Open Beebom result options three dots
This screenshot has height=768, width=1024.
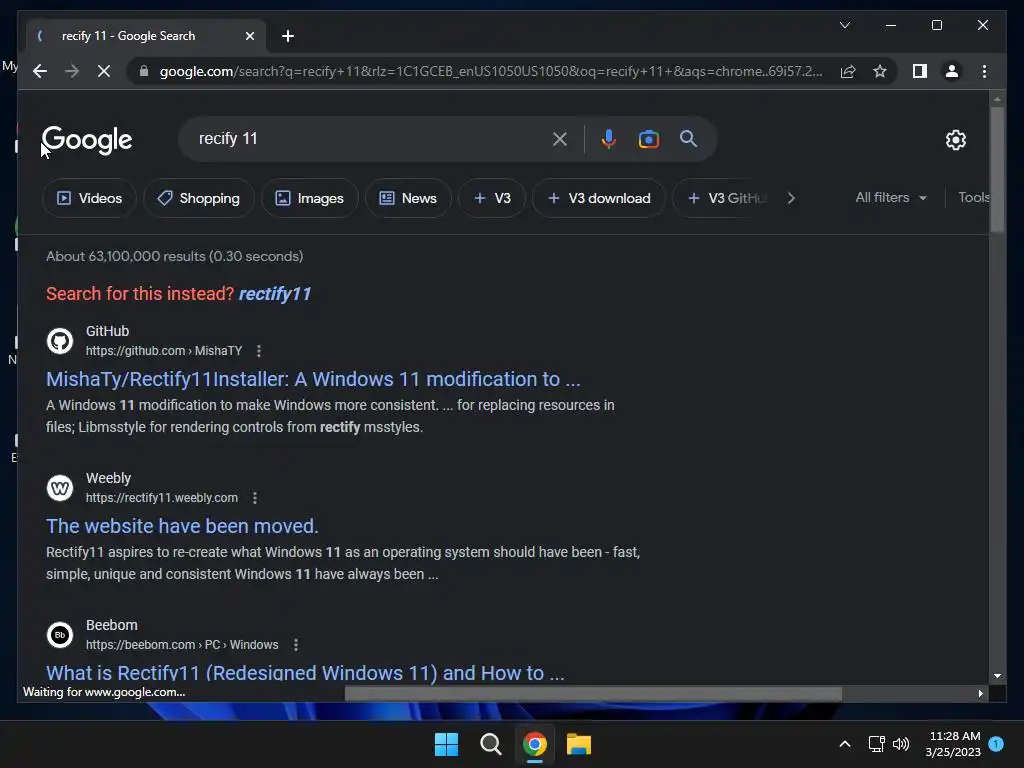tap(296, 645)
